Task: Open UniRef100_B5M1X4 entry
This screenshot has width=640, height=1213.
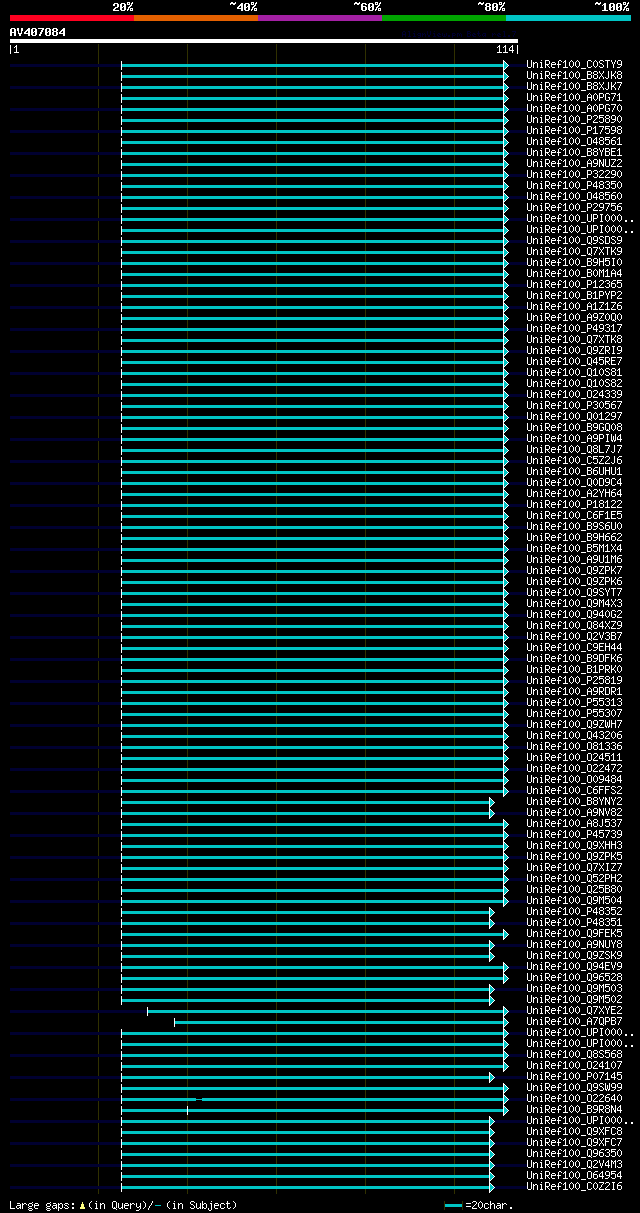Action: (x=574, y=548)
